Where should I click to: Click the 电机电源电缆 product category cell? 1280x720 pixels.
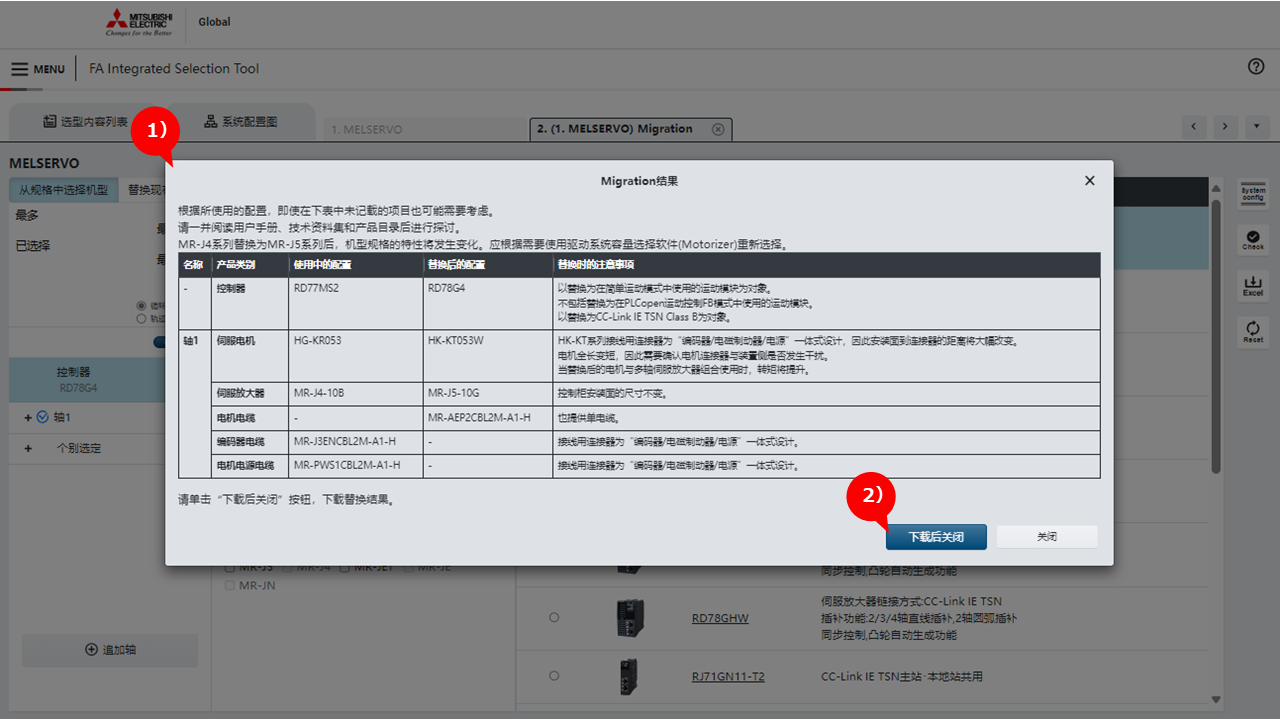[x=249, y=465]
